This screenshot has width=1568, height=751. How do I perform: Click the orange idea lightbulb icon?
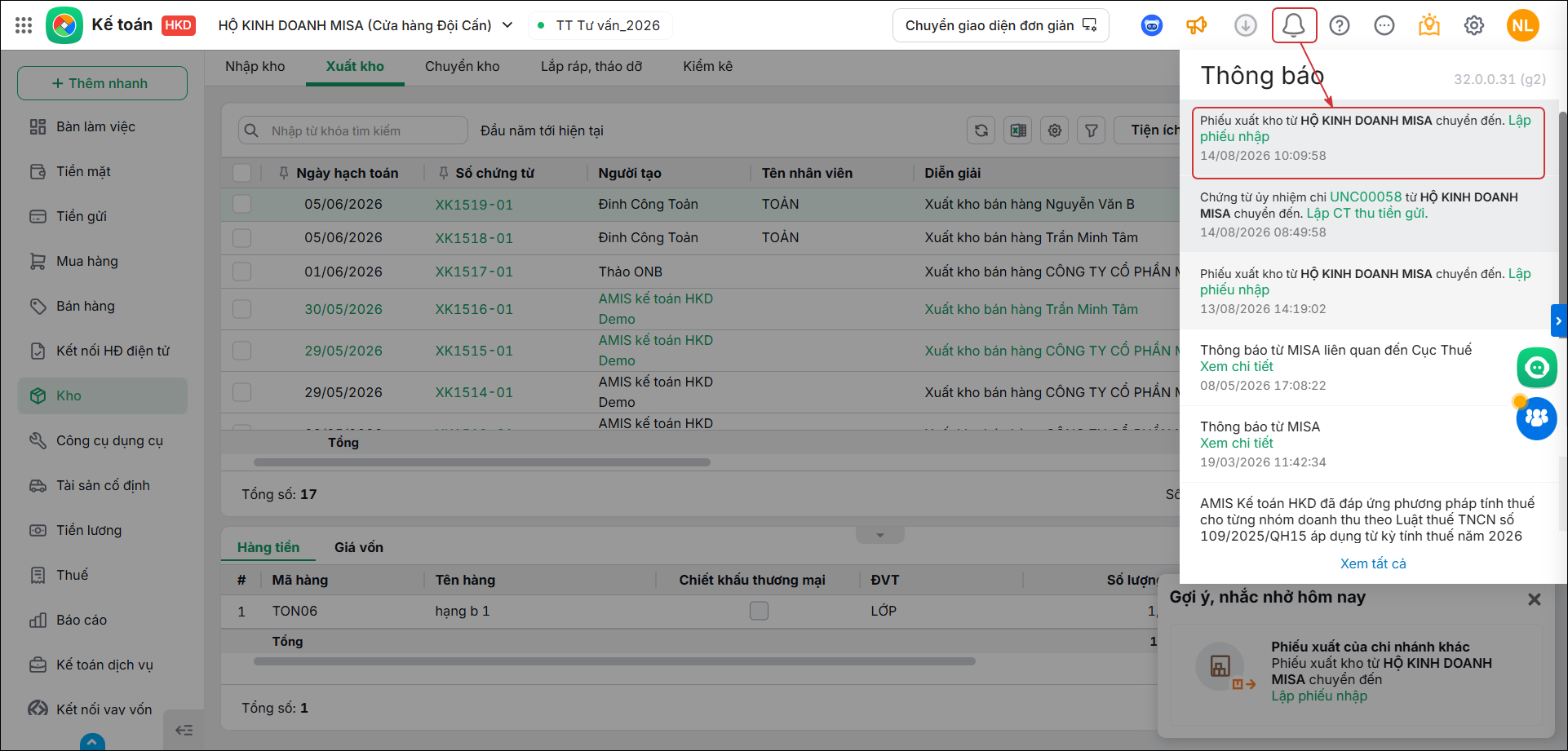point(1429,25)
